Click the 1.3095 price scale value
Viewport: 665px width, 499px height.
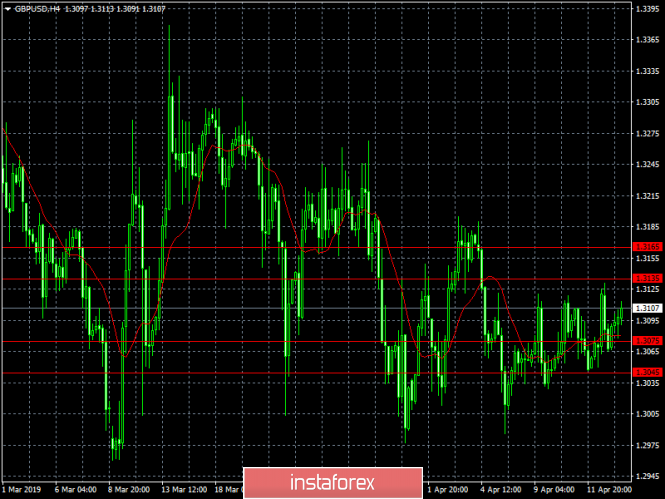(648, 321)
